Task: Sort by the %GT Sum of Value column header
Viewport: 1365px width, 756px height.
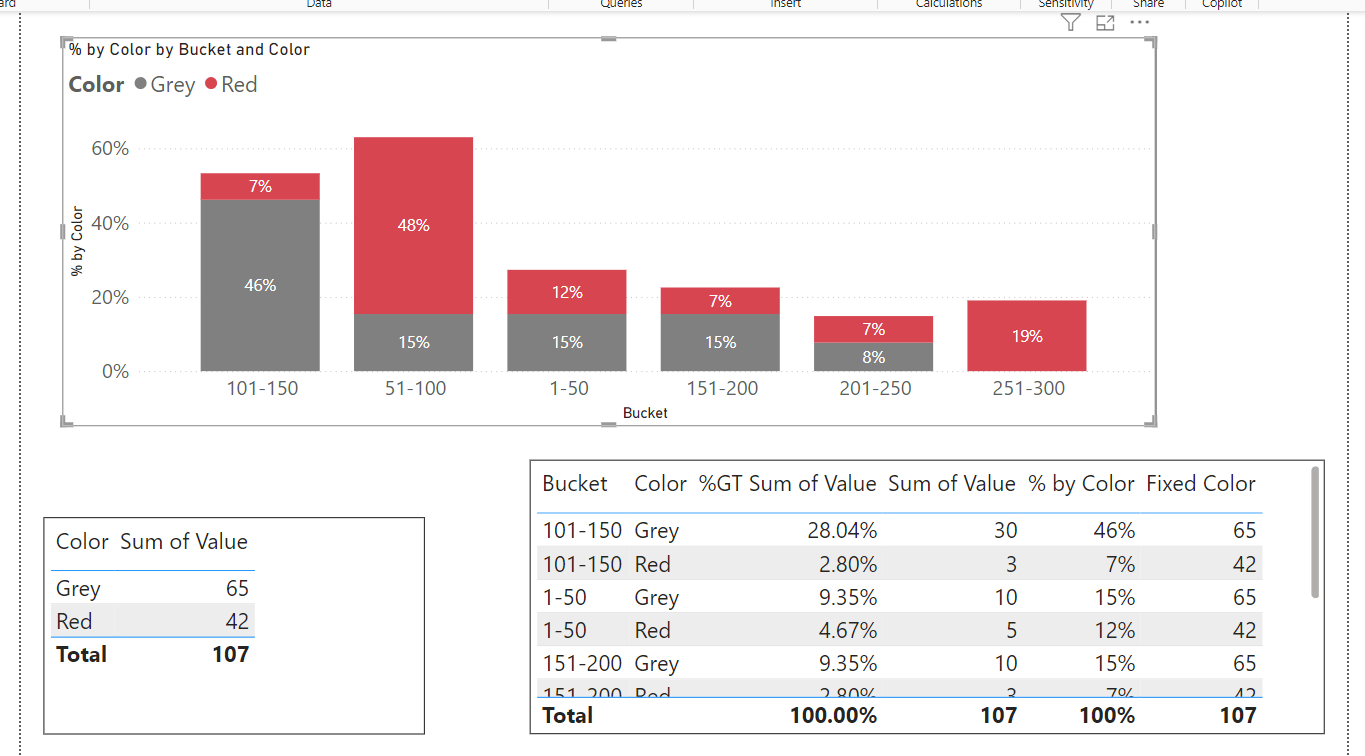Action: click(x=787, y=484)
